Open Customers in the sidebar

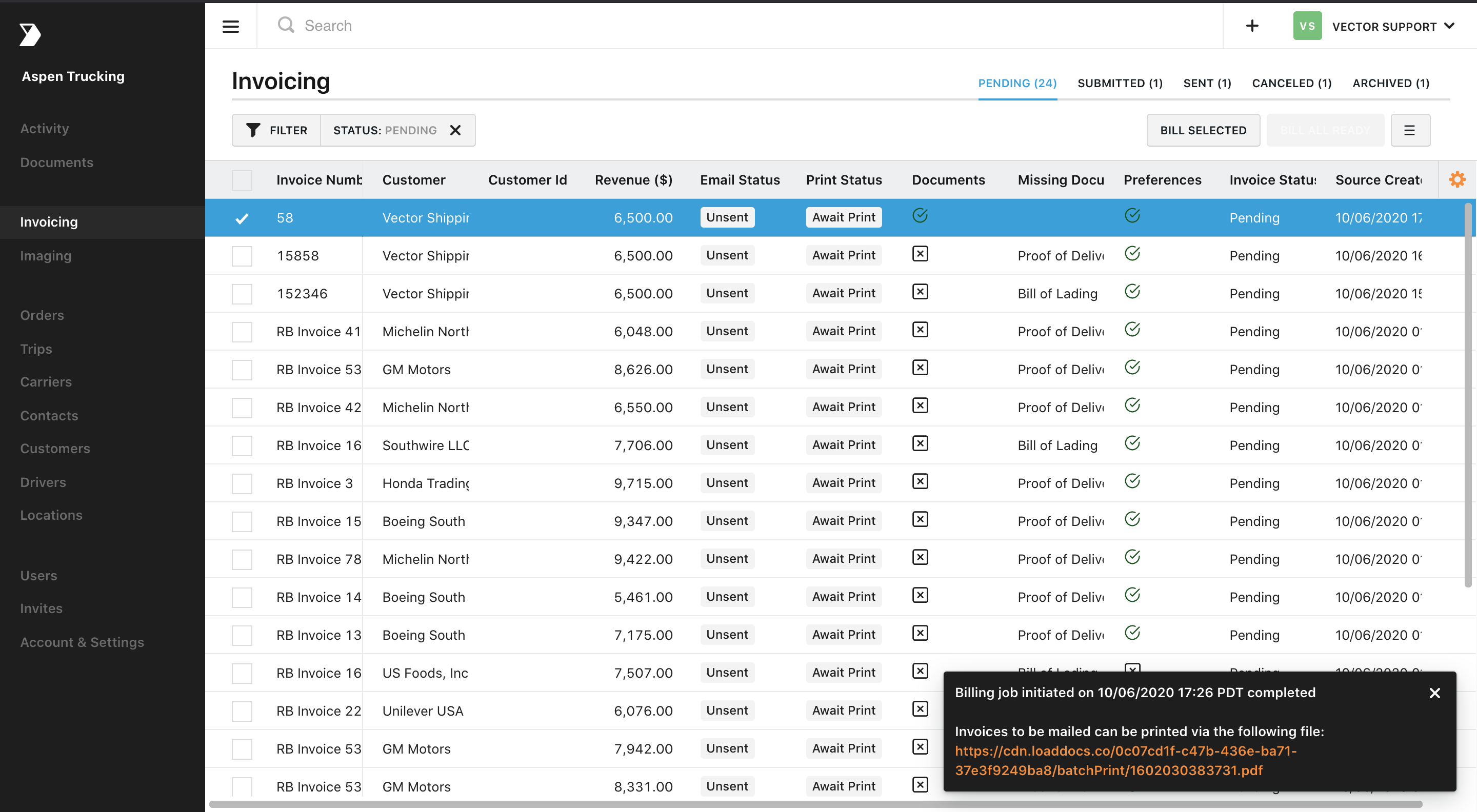[x=55, y=448]
